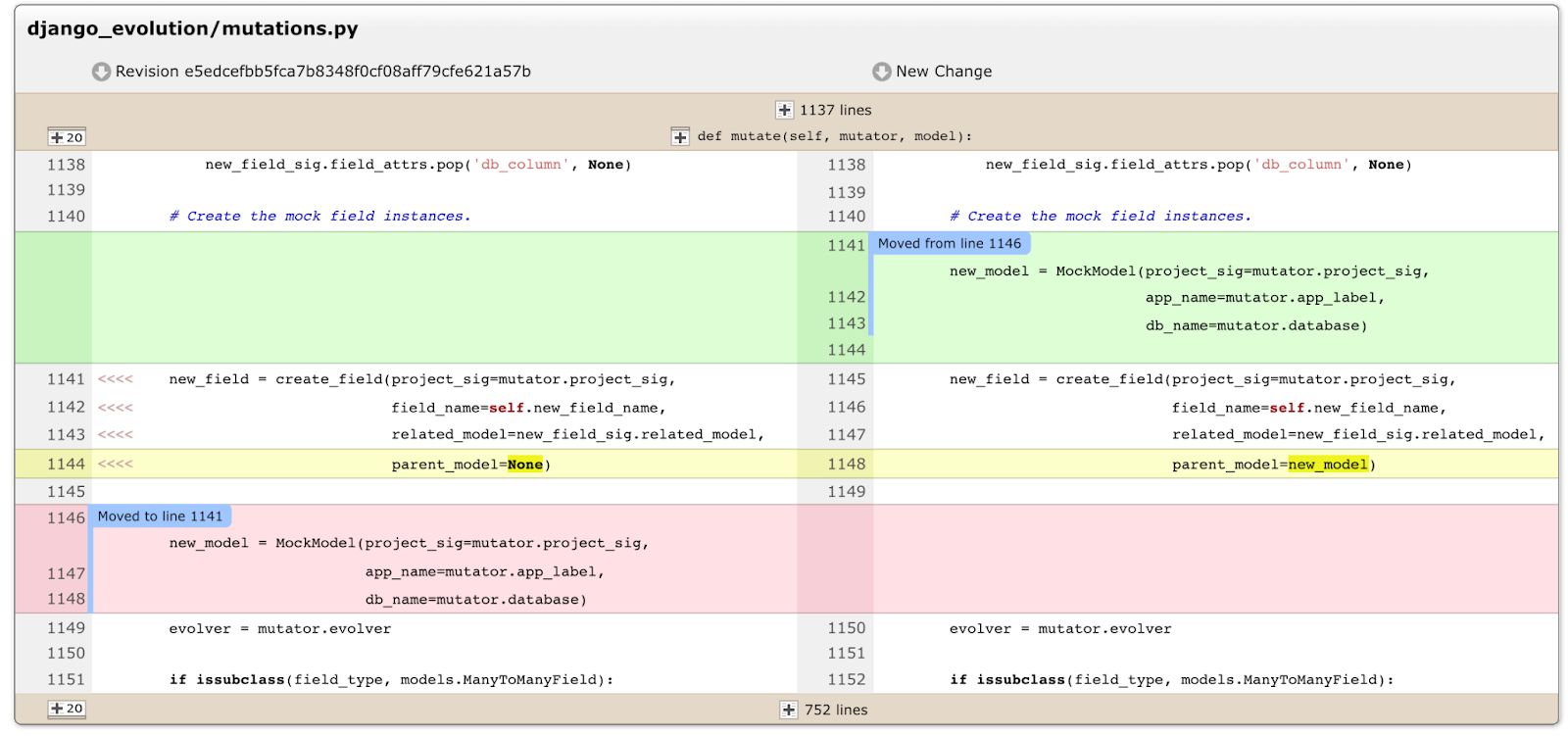Click the django_evolution/mutations.py file heading
This screenshot has width=1568, height=736.
tap(193, 28)
